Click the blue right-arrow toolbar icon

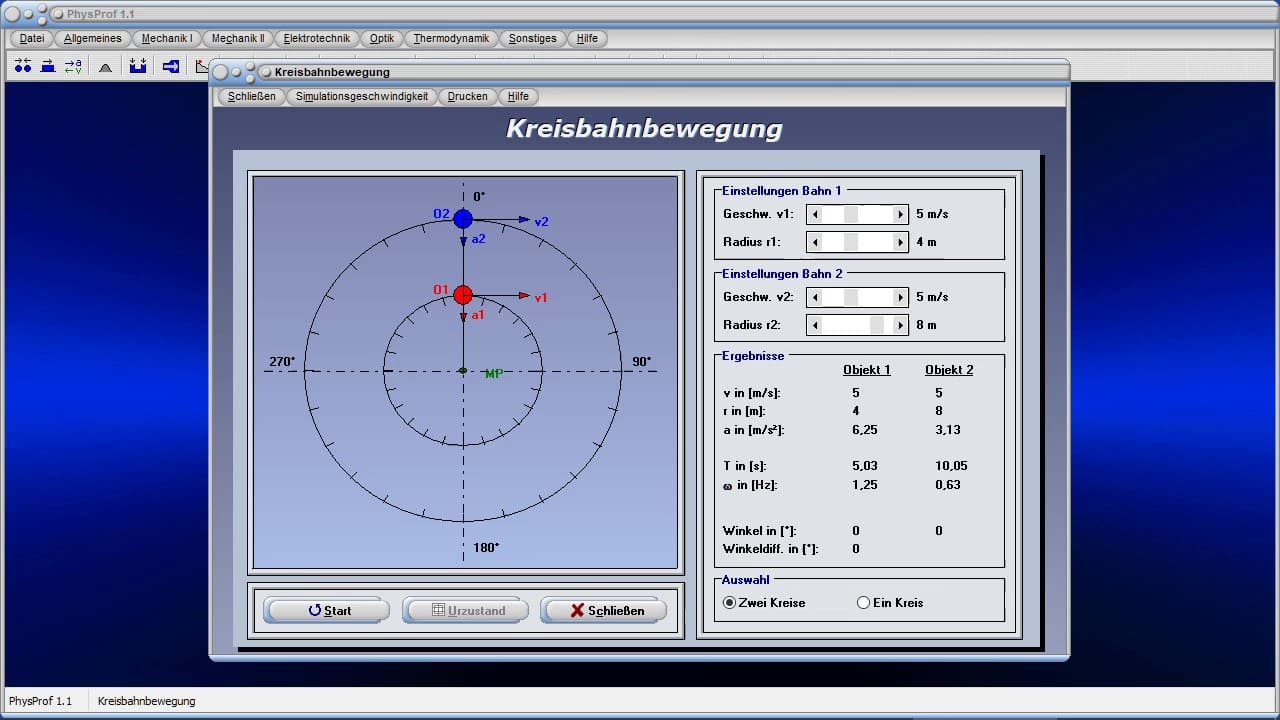coord(171,66)
